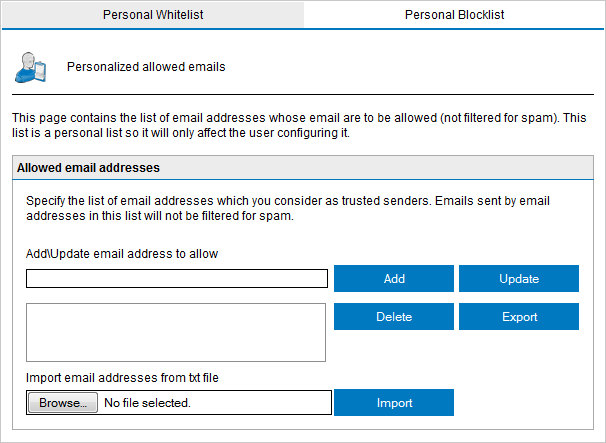Switch to the Personal Blocklist tab
606x443 pixels.
point(454,15)
